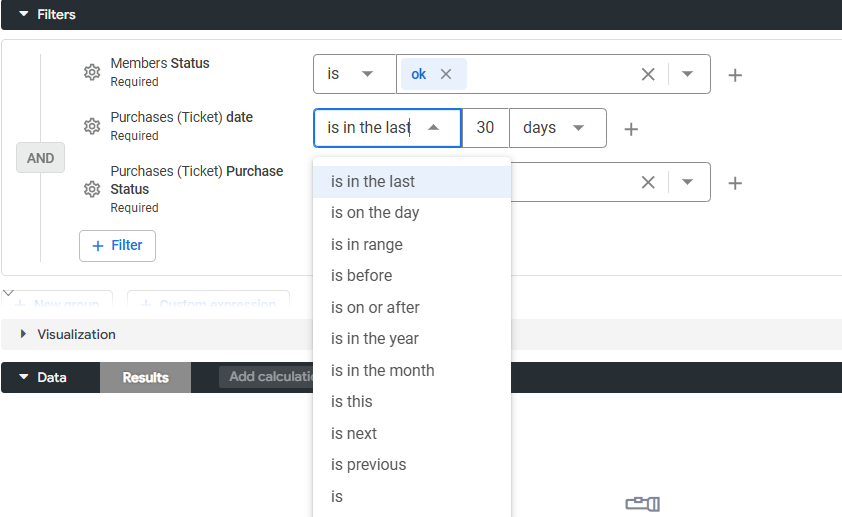Open settings gear for Purchase Status filter

(92, 189)
